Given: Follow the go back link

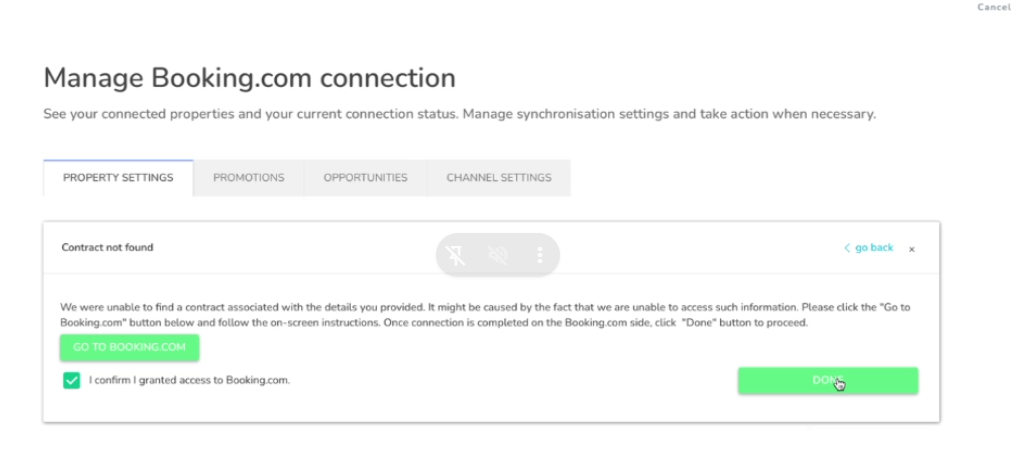Looking at the screenshot, I should point(874,248).
